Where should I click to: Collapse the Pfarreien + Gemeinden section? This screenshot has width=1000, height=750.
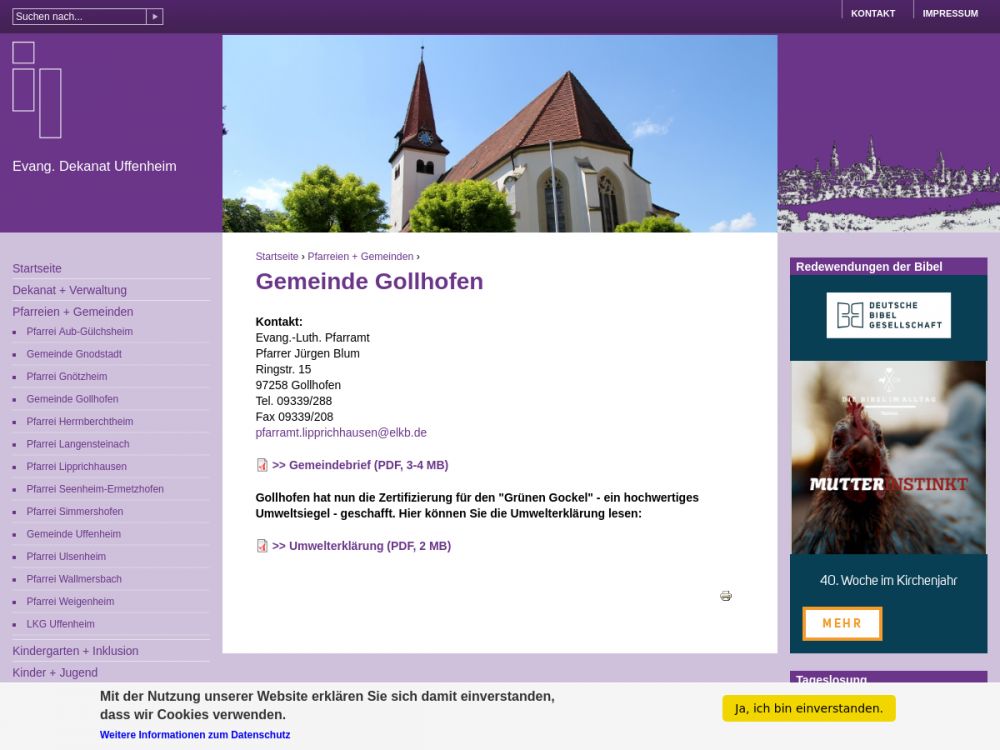(72, 312)
